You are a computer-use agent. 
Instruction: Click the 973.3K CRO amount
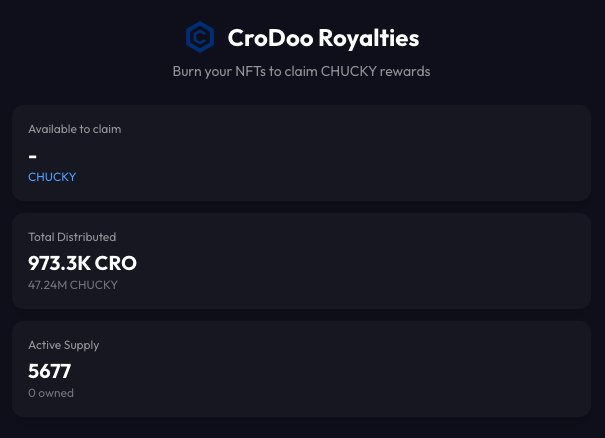82,263
